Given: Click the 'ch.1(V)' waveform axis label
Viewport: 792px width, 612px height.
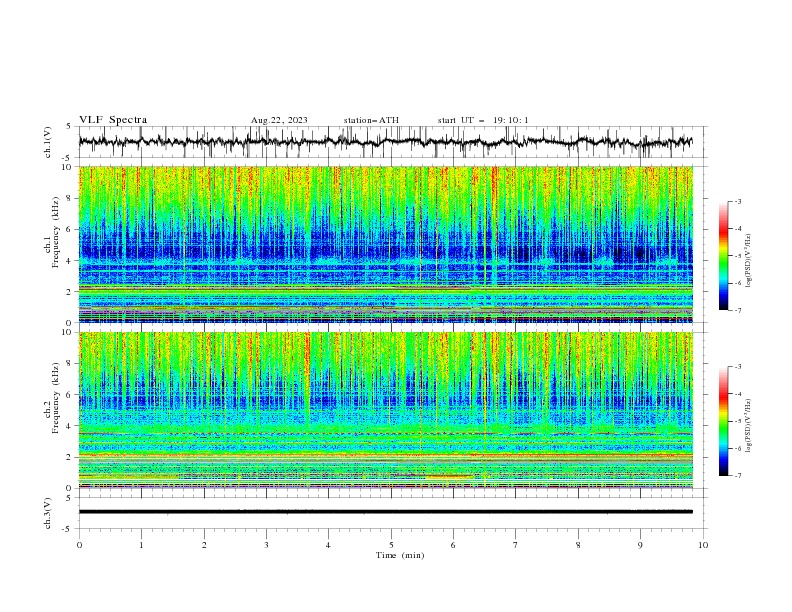Looking at the screenshot, I should [x=48, y=142].
